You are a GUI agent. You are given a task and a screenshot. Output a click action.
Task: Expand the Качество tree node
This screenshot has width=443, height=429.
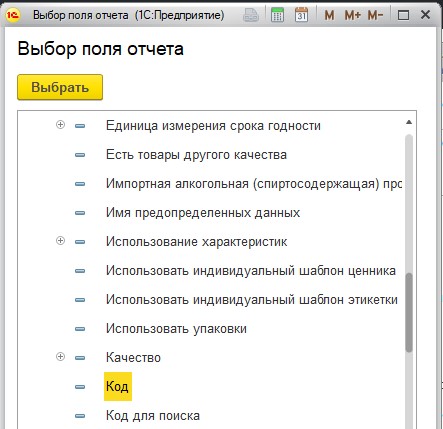click(x=60, y=357)
